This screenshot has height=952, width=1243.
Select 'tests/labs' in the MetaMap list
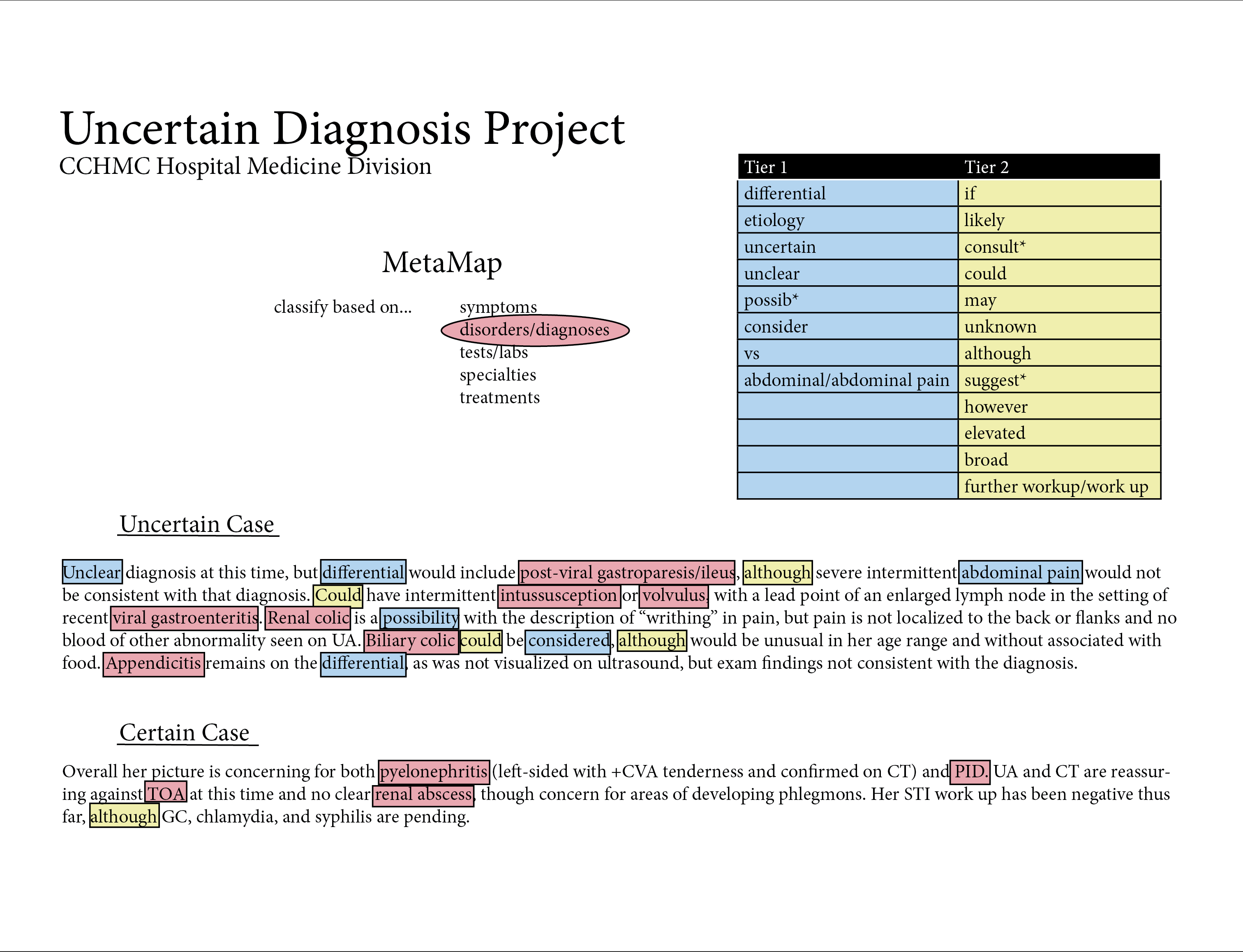(494, 352)
